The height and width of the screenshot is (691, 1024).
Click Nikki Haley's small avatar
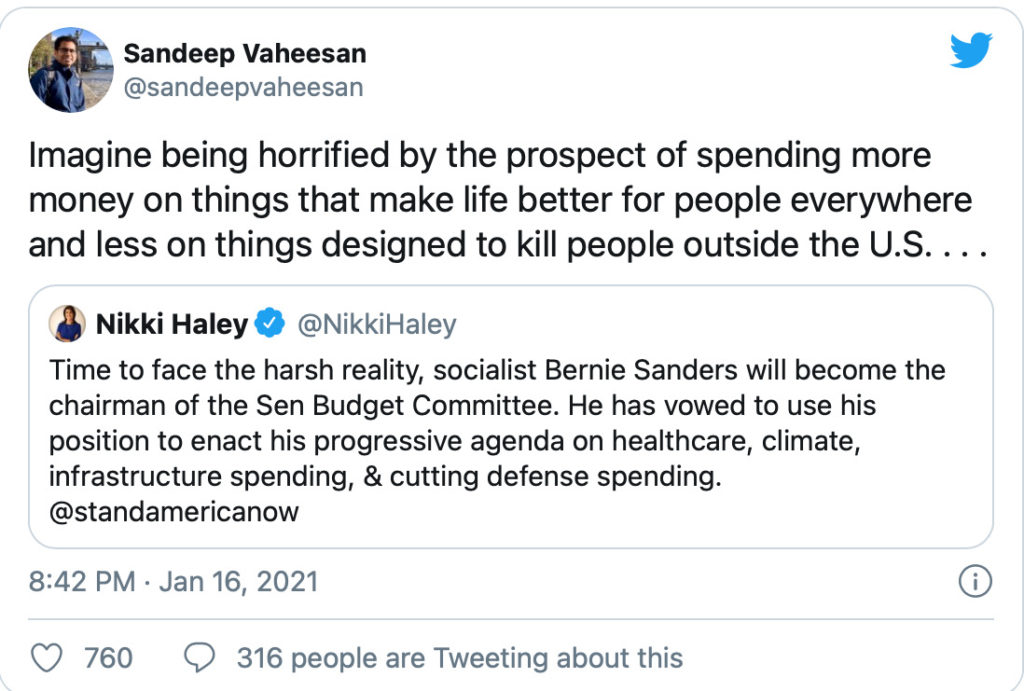(67, 323)
